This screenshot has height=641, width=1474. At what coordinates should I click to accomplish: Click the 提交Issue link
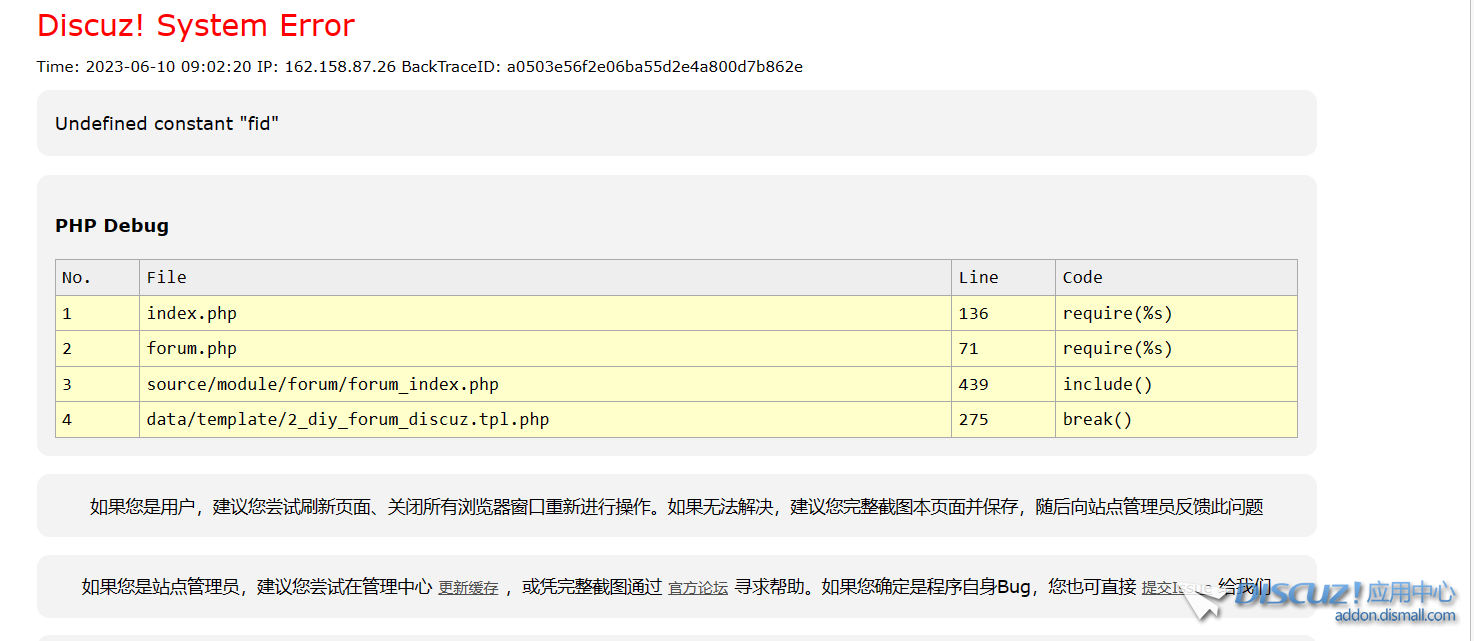coord(1176,588)
